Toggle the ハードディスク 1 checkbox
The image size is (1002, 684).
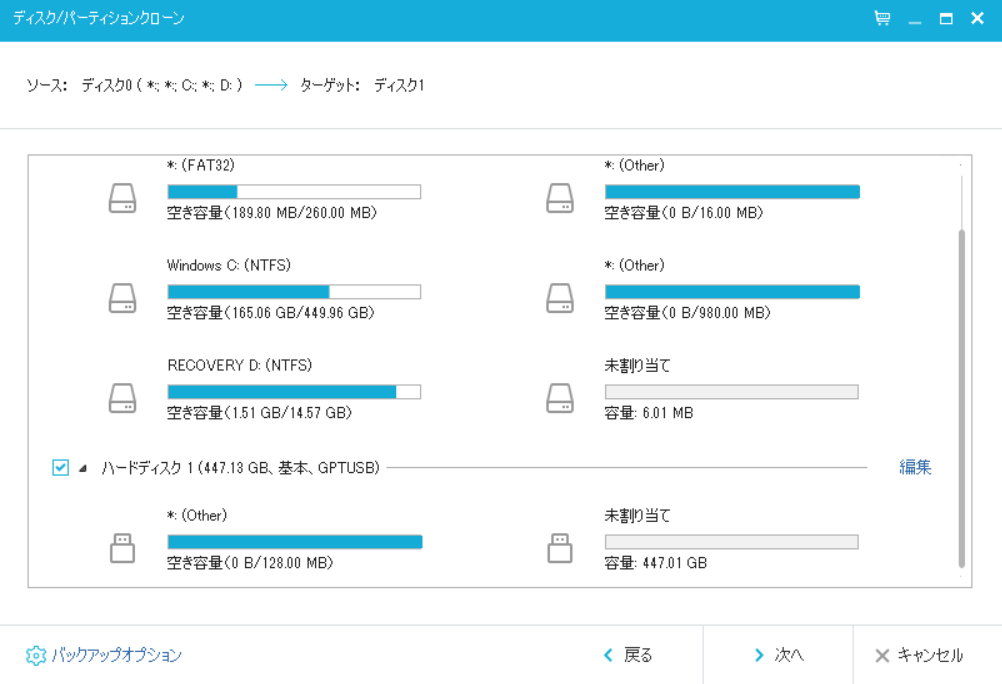click(x=61, y=467)
